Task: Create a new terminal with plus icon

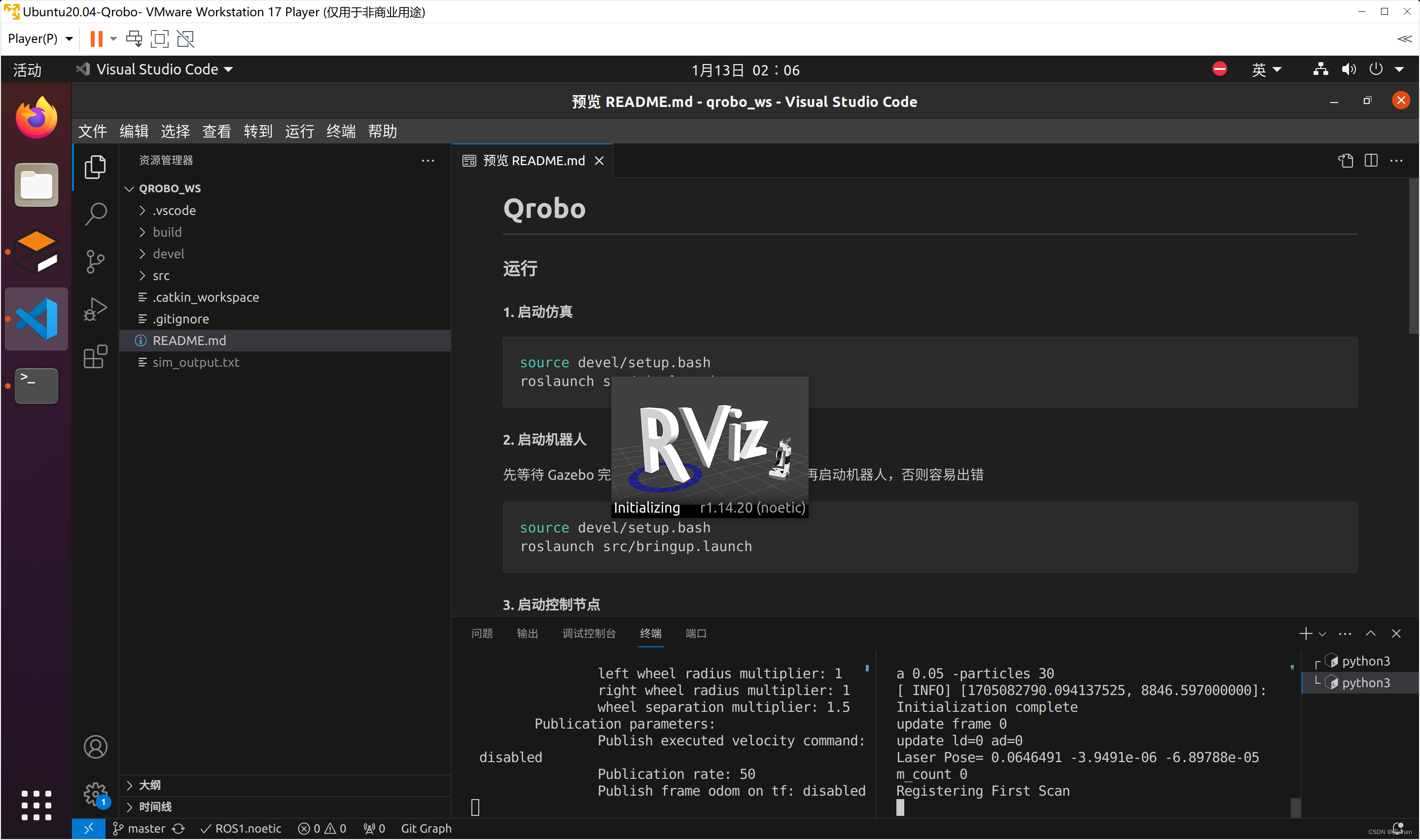Action: tap(1305, 633)
